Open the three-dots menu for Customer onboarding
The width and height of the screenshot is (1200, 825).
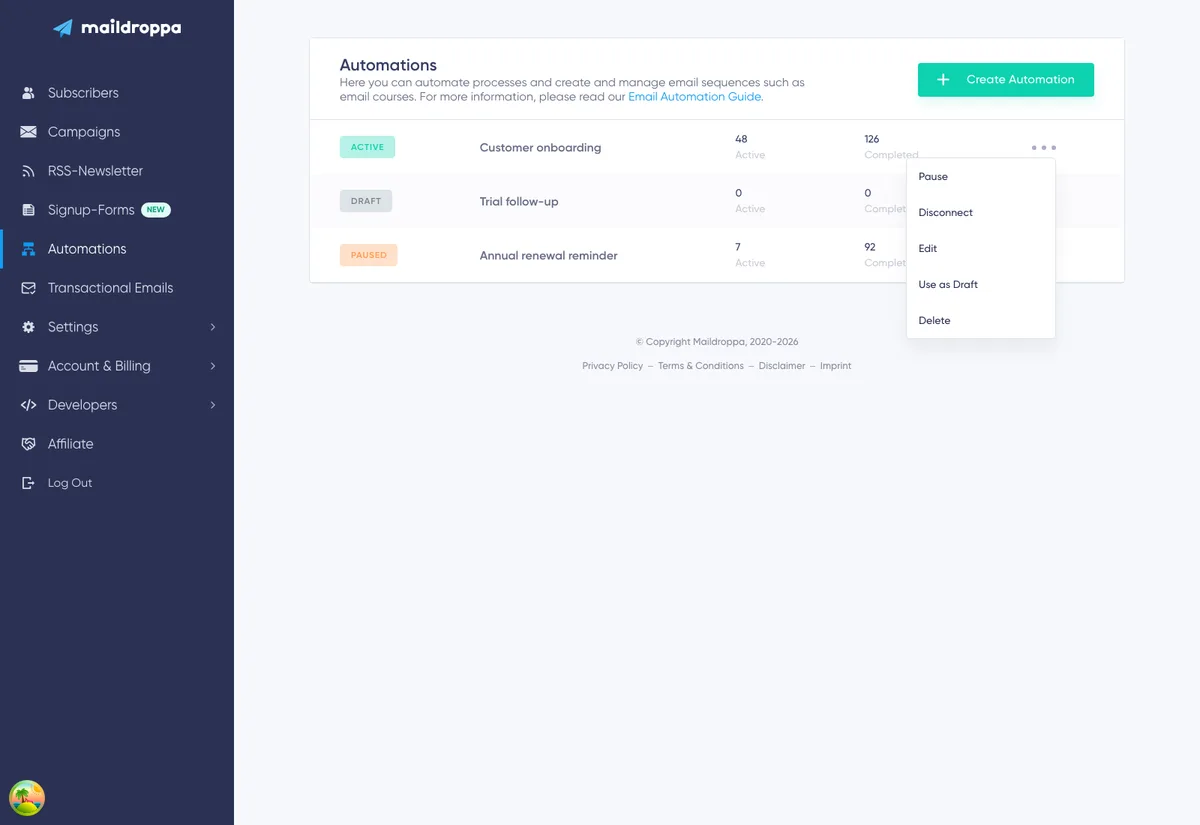pyautogui.click(x=1043, y=148)
